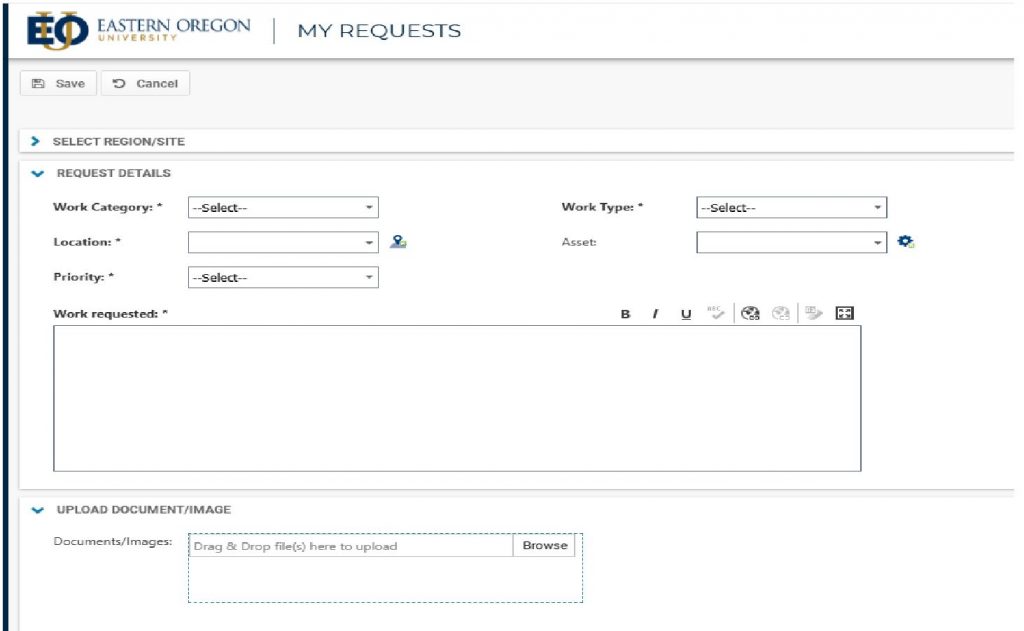The width and height of the screenshot is (1024, 631).
Task: Toggle italic formatting in the editor toolbar
Action: [656, 314]
